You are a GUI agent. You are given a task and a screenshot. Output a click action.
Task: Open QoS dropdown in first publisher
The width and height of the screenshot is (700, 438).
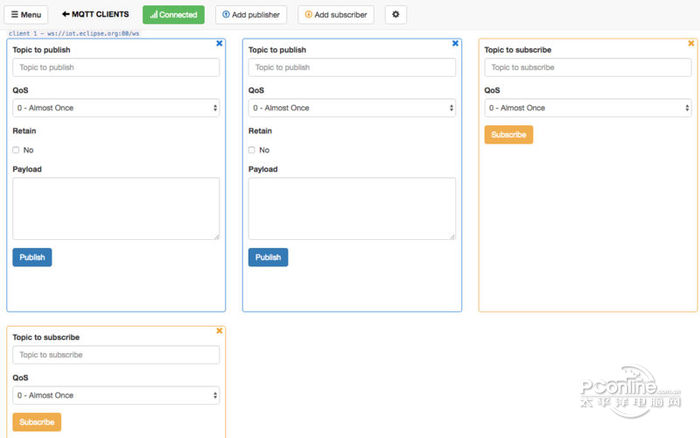pyautogui.click(x=116, y=108)
